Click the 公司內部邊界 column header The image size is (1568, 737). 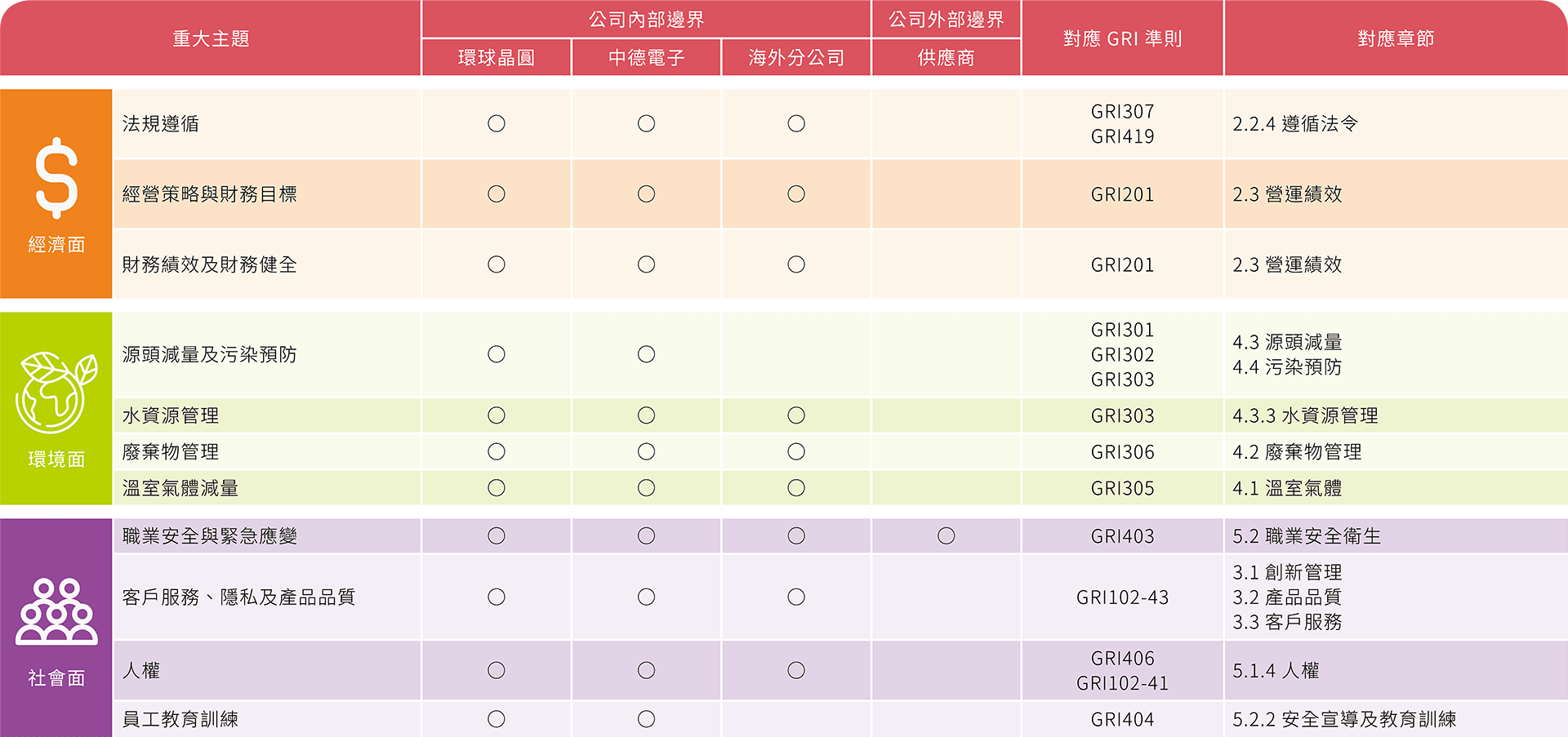click(646, 20)
